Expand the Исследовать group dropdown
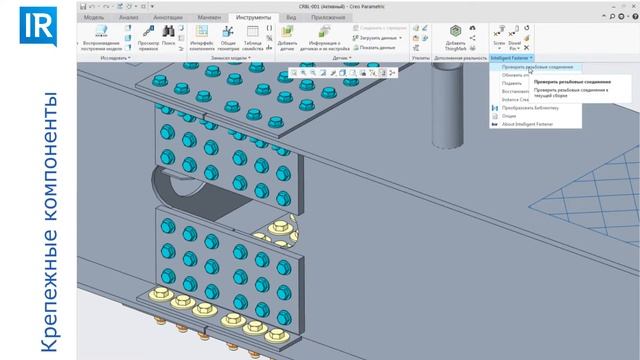640x360 pixels. tap(116, 58)
